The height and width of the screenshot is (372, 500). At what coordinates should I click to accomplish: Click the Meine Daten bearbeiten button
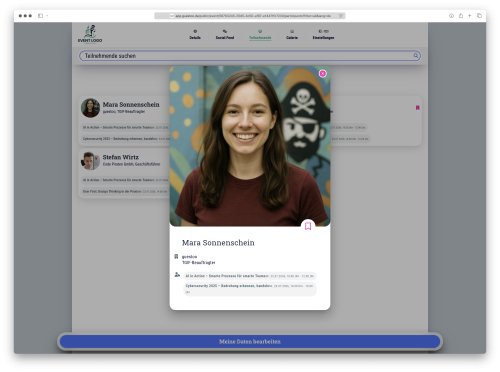[x=250, y=342]
